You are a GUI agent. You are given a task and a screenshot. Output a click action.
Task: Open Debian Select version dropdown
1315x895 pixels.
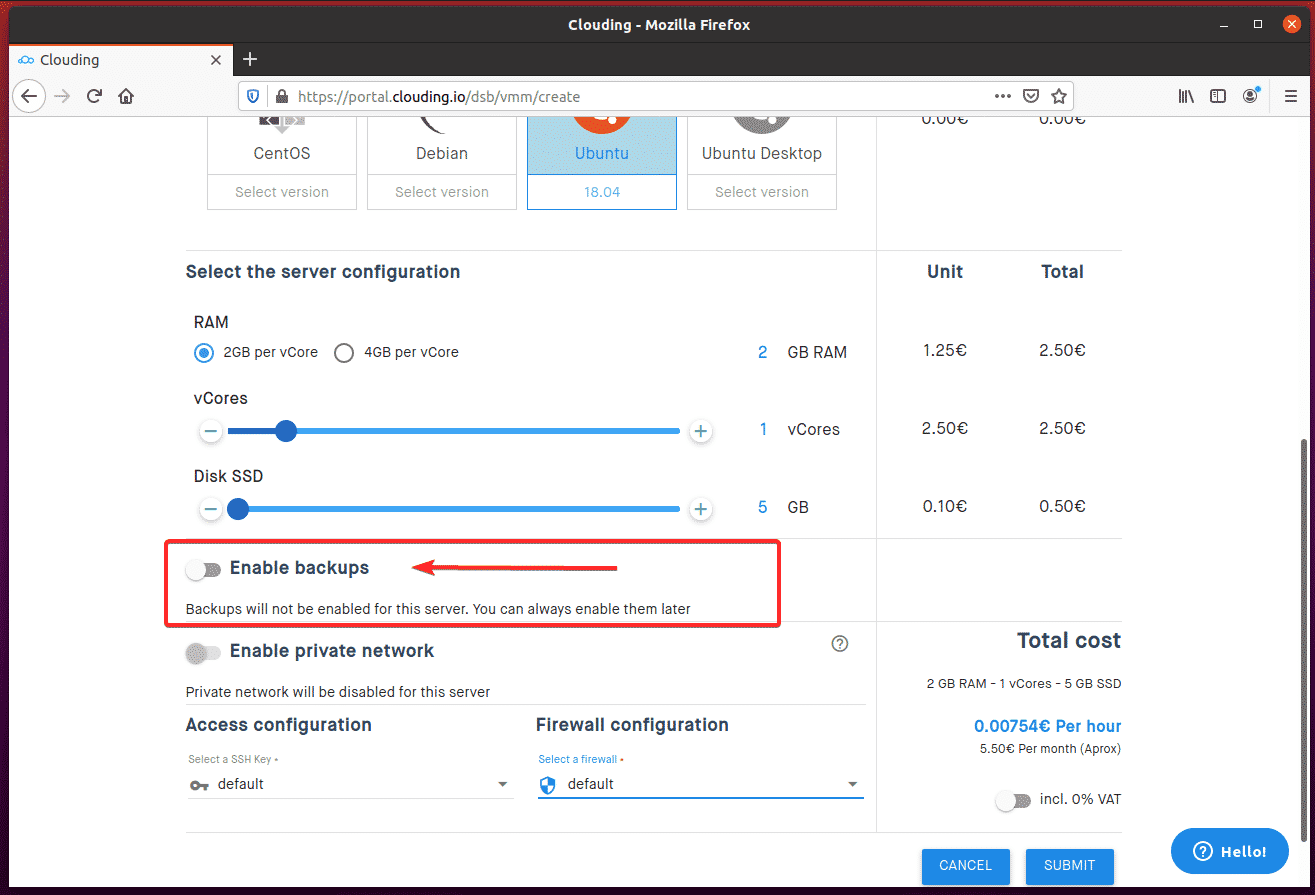pos(442,192)
